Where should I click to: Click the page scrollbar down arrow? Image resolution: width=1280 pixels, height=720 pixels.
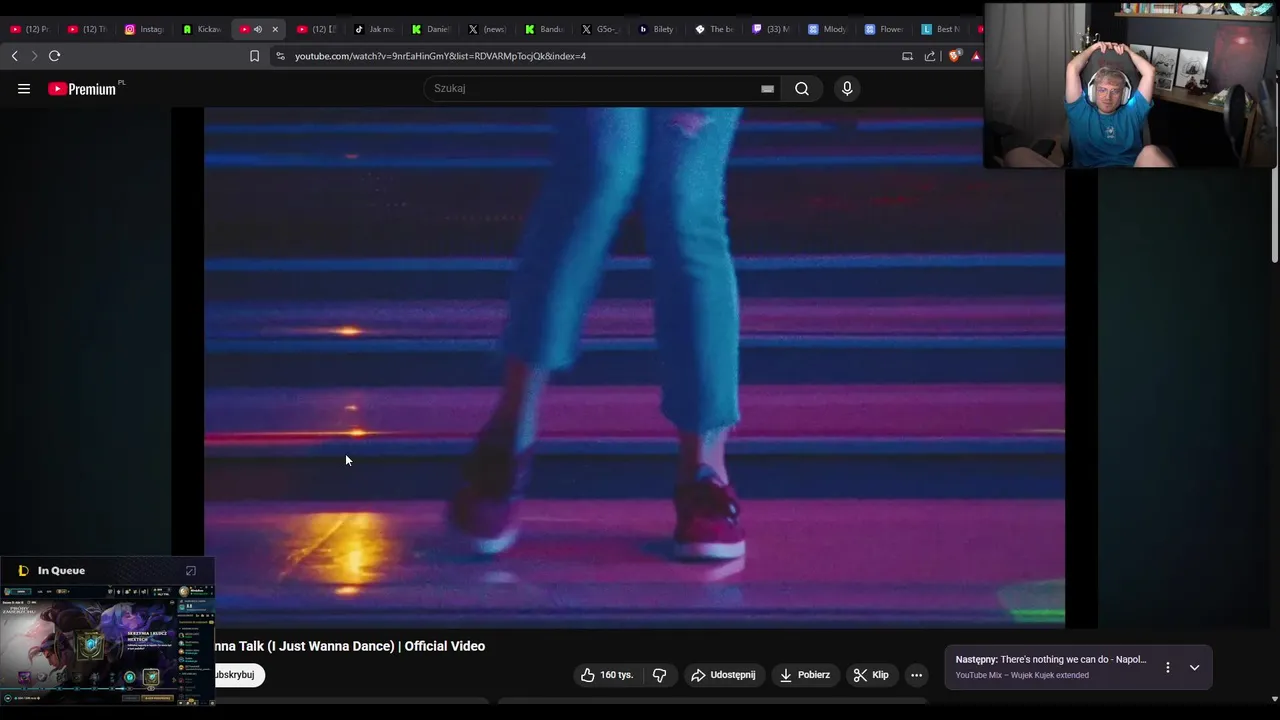[1273, 699]
